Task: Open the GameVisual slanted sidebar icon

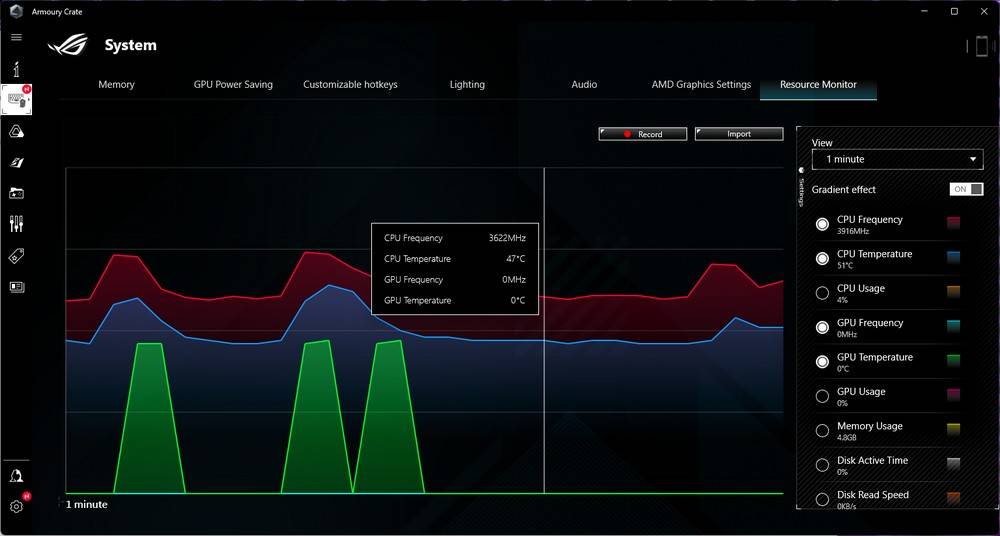Action: coord(17,163)
